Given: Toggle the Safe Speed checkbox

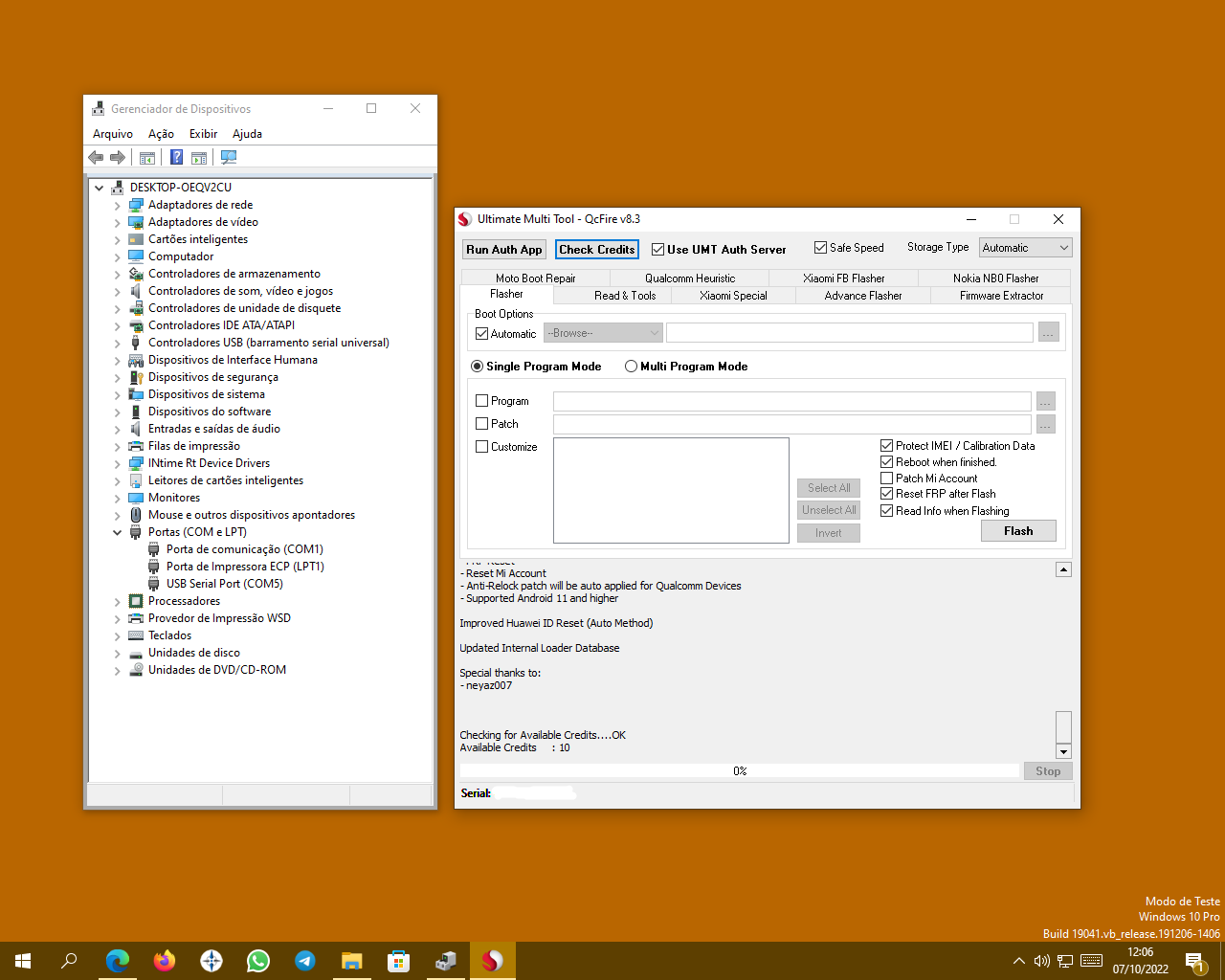Looking at the screenshot, I should point(820,248).
